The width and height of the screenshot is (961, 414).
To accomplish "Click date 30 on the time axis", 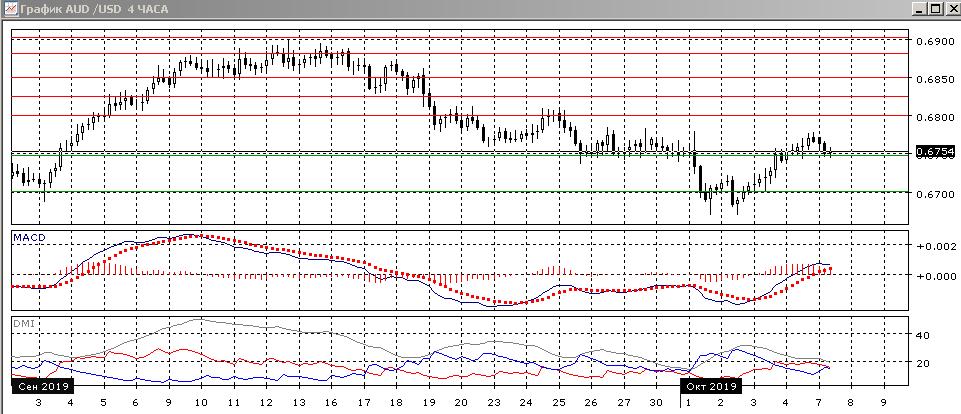I will pos(655,402).
